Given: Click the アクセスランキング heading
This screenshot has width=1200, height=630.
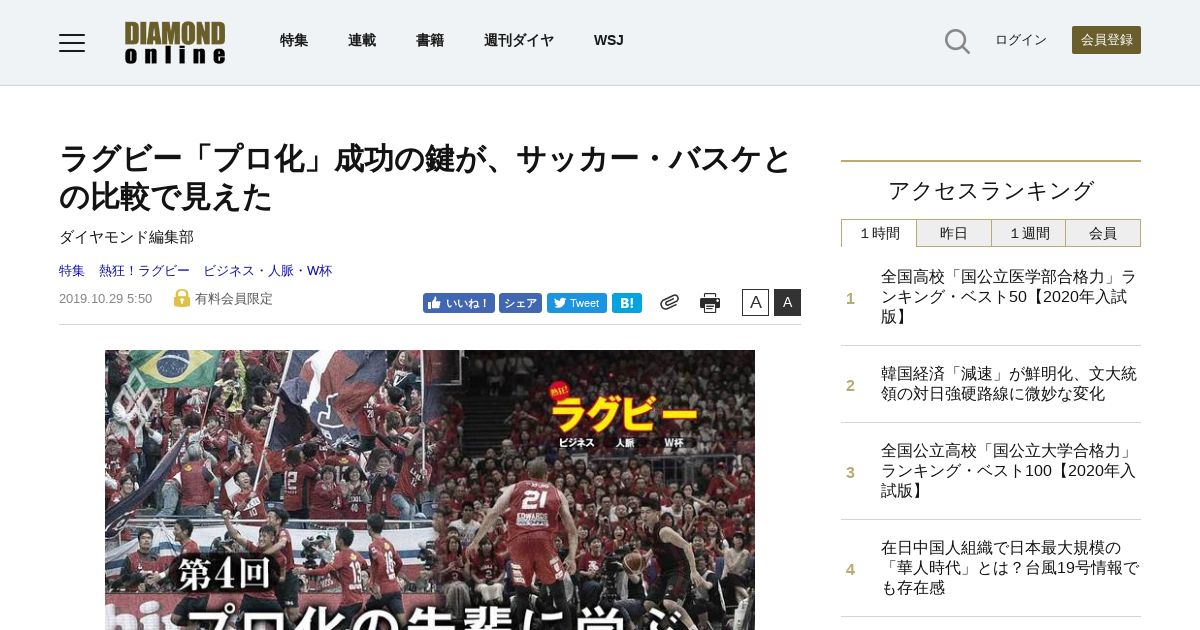Looking at the screenshot, I should [991, 191].
